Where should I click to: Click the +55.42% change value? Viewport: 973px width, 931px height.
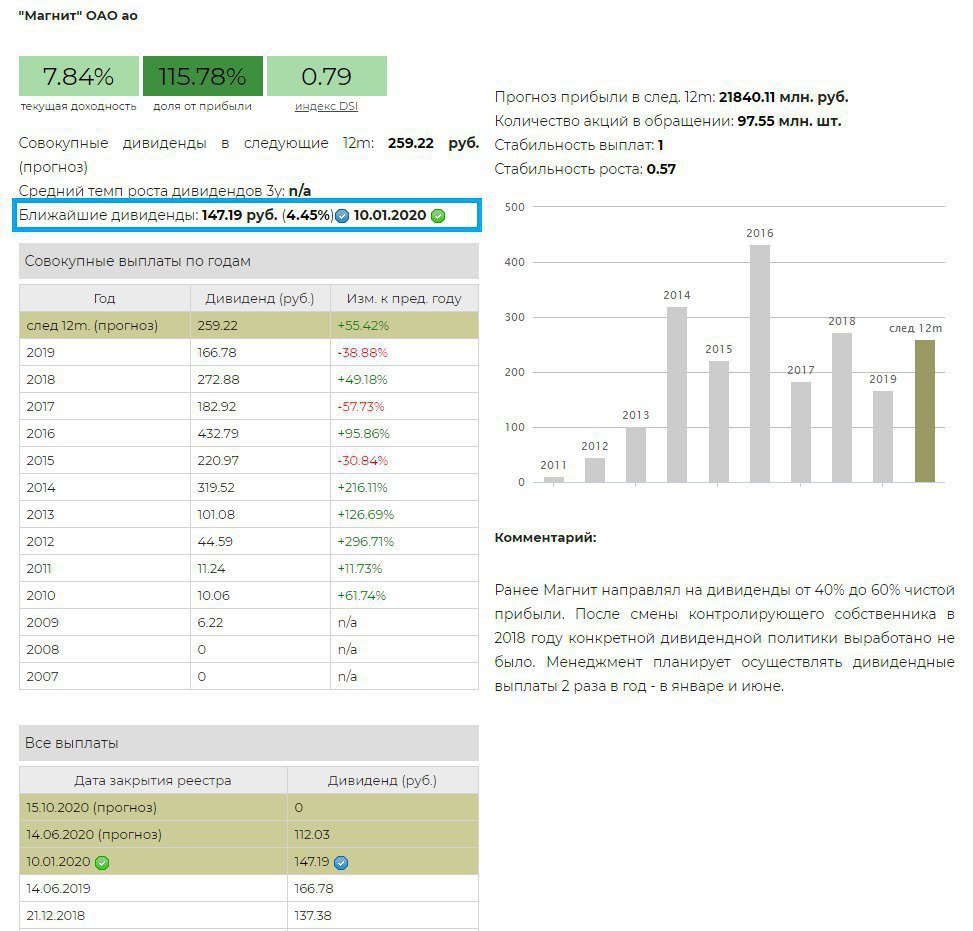[x=363, y=325]
